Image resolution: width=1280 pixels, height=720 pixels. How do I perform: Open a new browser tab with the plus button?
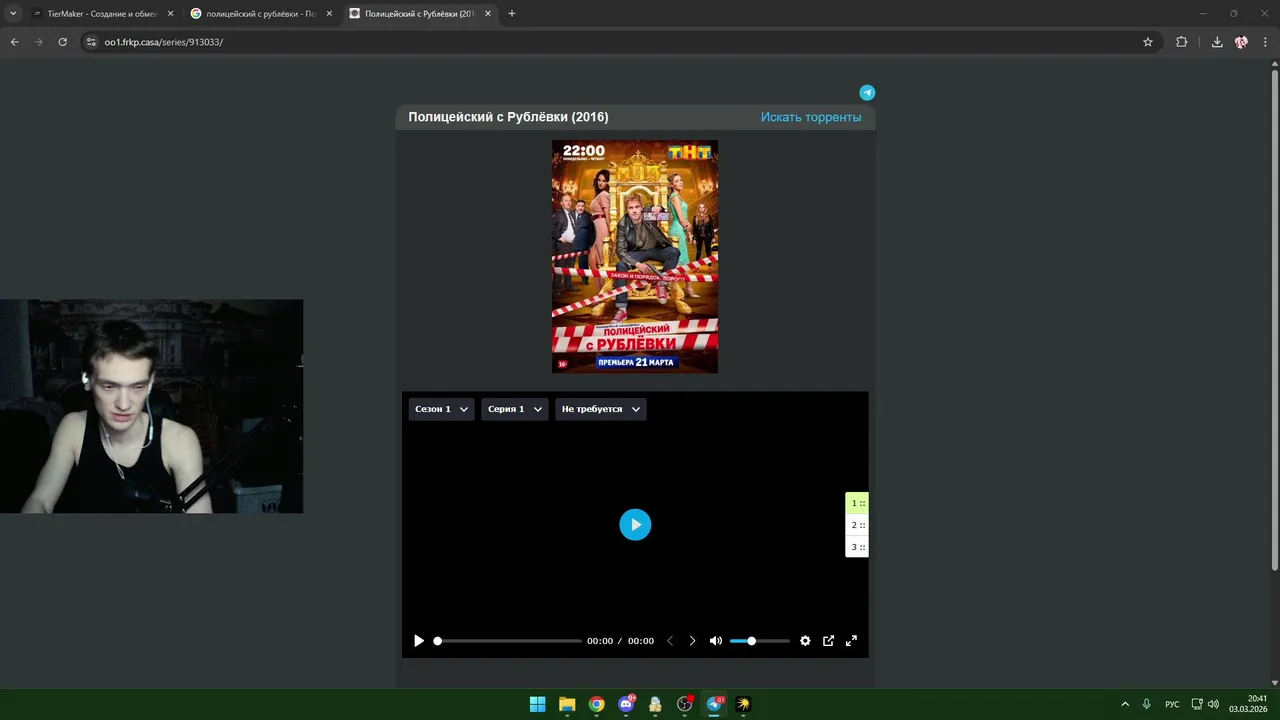coord(512,14)
